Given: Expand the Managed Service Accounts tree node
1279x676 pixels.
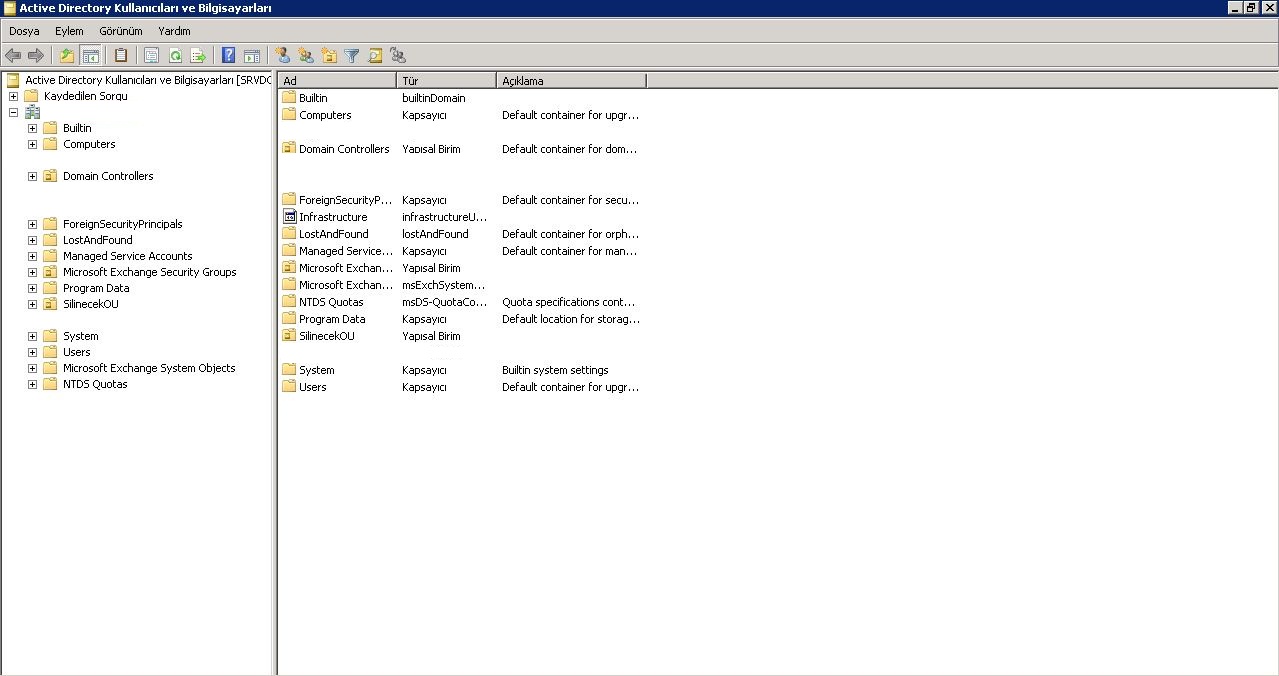Looking at the screenshot, I should tap(32, 256).
